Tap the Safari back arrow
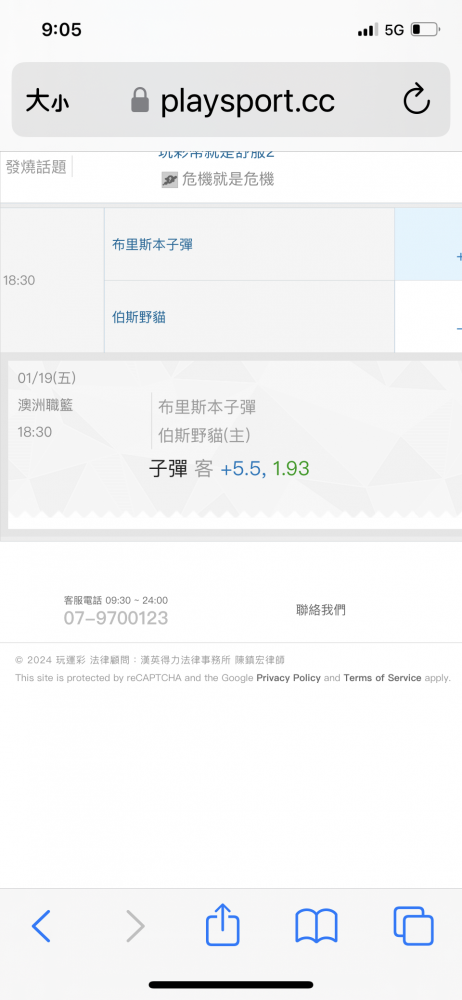462x1000 pixels. tap(41, 926)
